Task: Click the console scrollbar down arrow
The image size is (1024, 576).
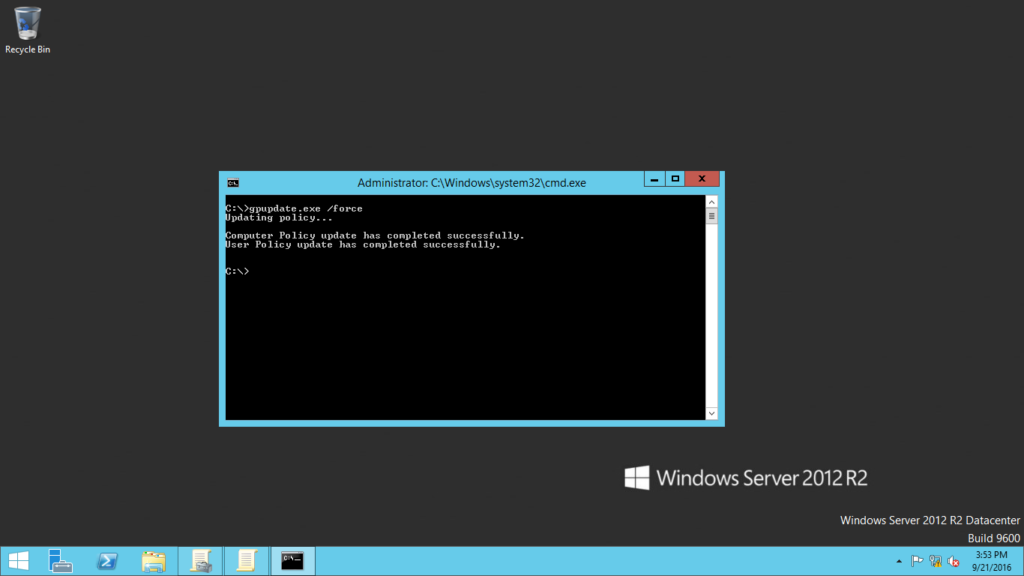Action: (x=712, y=413)
